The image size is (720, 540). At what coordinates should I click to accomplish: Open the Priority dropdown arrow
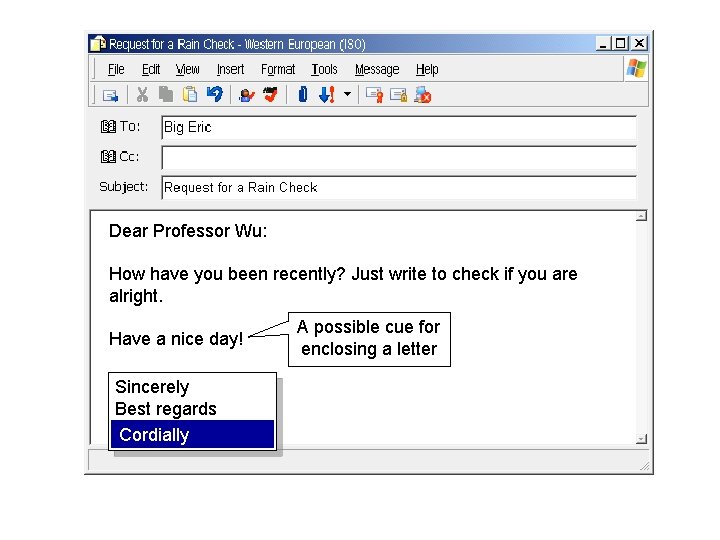tap(348, 95)
